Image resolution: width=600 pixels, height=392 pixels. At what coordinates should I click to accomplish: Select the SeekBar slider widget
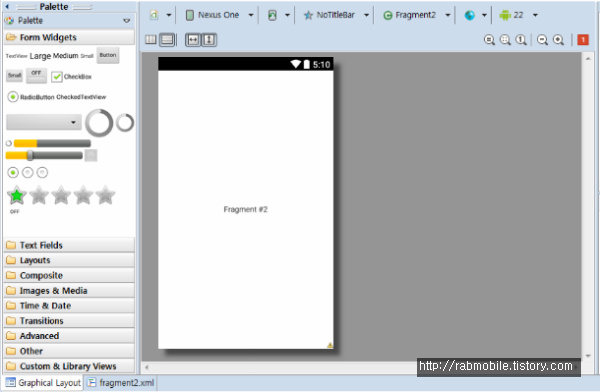pyautogui.click(x=44, y=155)
